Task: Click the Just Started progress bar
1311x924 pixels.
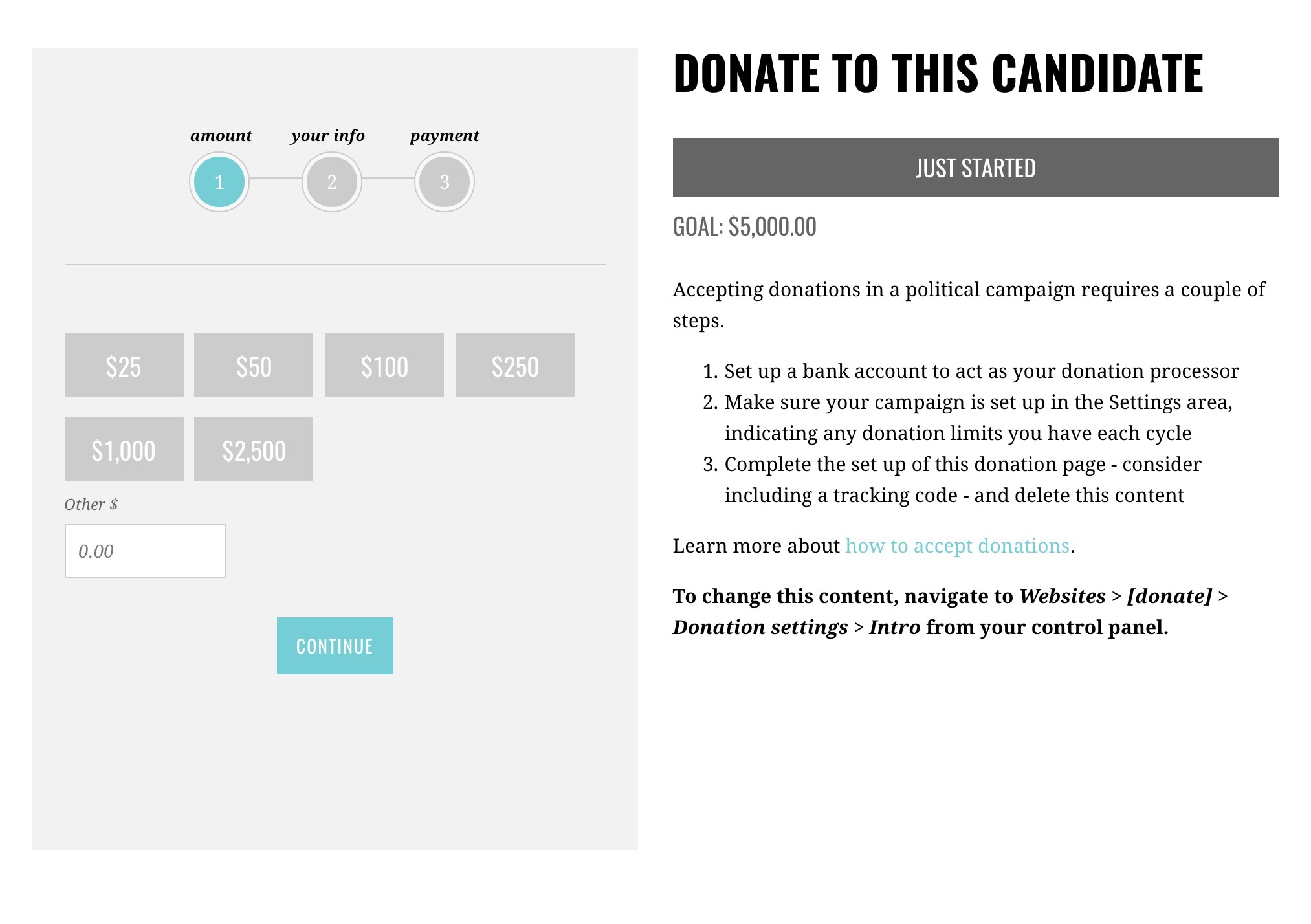Action: click(x=976, y=168)
